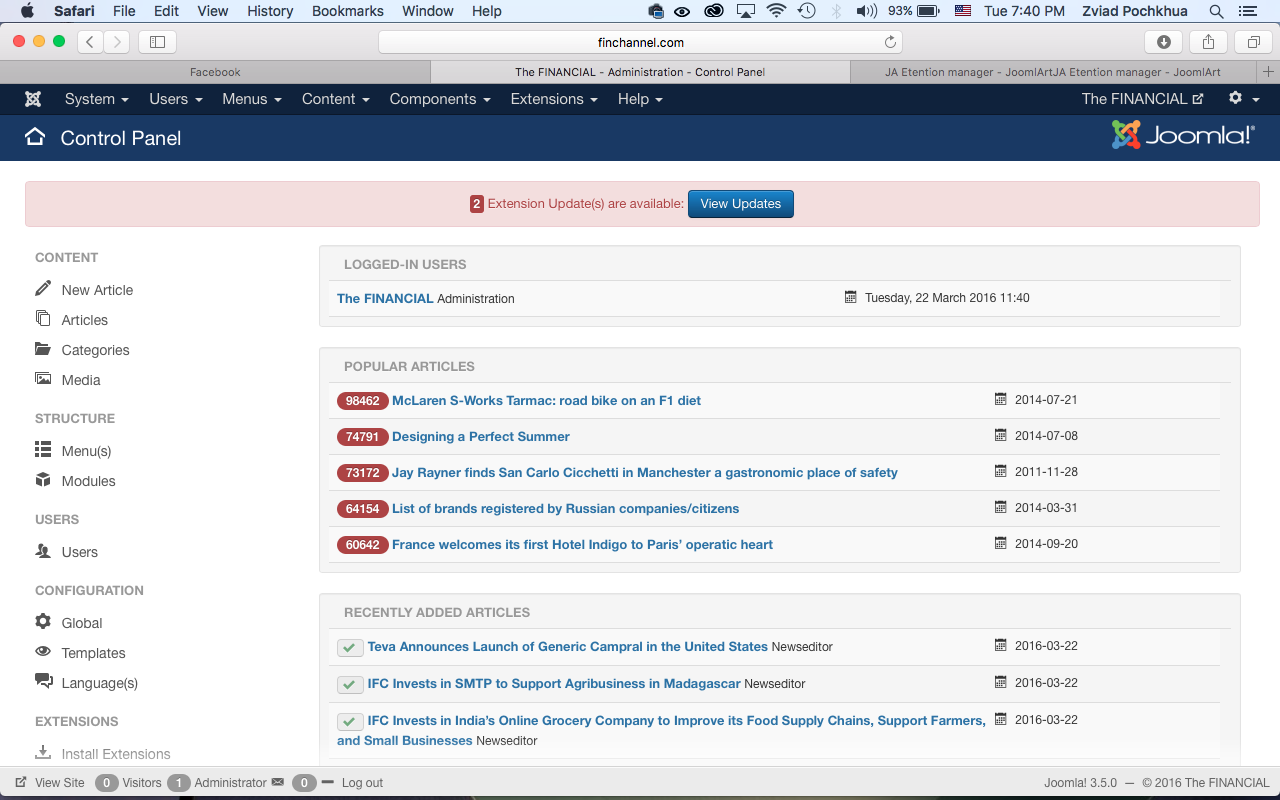1280x800 pixels.
Task: Expand the Components dropdown menu
Action: pyautogui.click(x=440, y=99)
